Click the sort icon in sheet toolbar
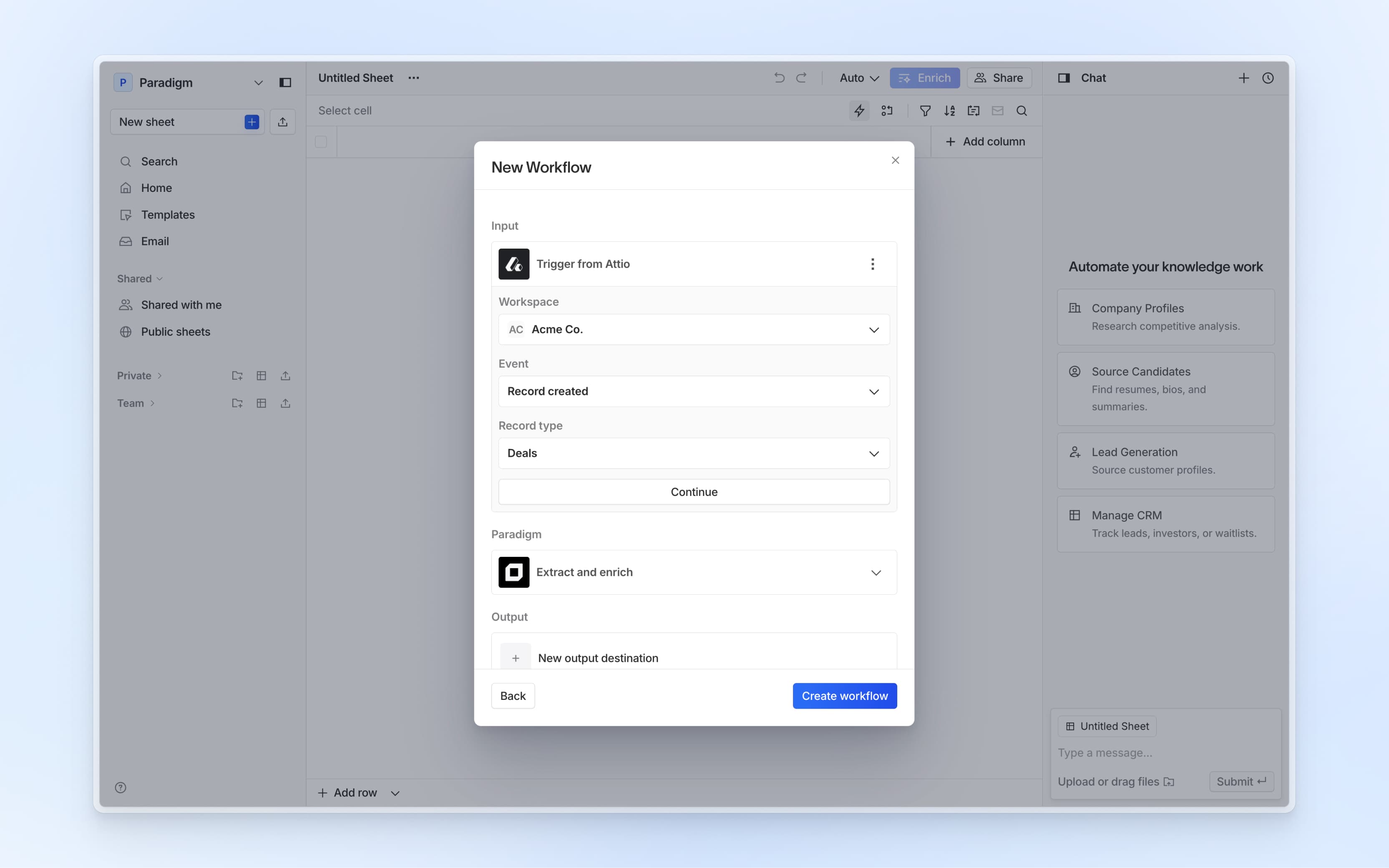This screenshot has width=1389, height=868. coord(949,111)
